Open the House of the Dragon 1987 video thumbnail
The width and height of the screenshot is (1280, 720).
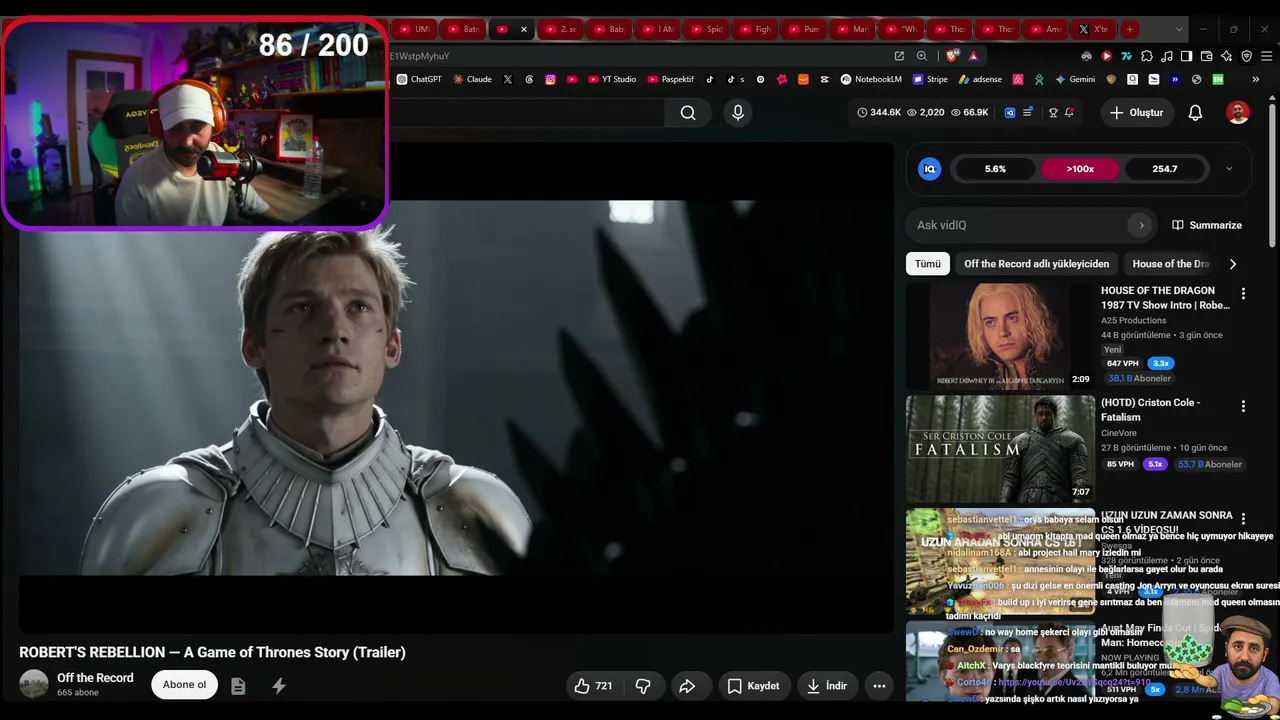1001,336
